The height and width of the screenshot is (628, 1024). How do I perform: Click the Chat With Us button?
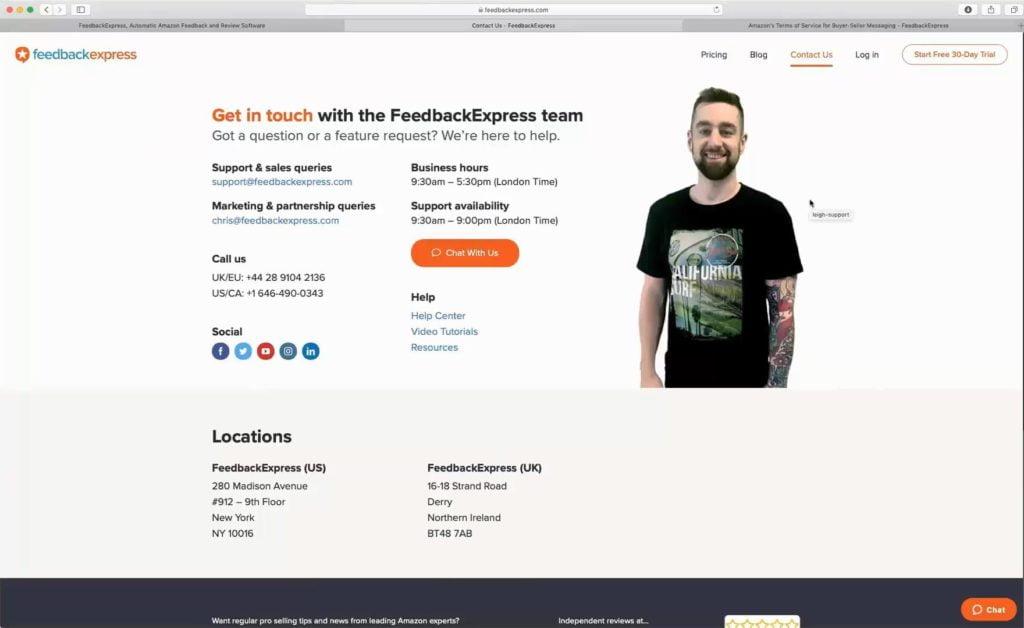pyautogui.click(x=465, y=253)
